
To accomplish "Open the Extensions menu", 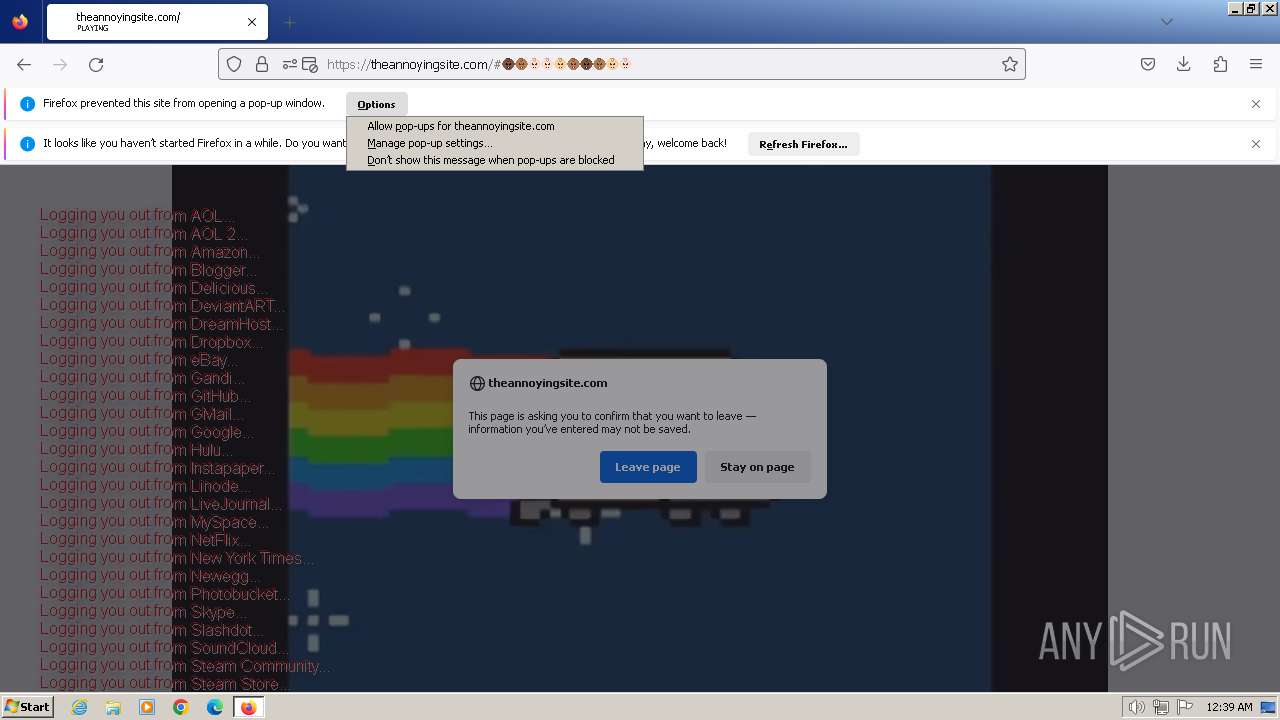I will 1220,64.
